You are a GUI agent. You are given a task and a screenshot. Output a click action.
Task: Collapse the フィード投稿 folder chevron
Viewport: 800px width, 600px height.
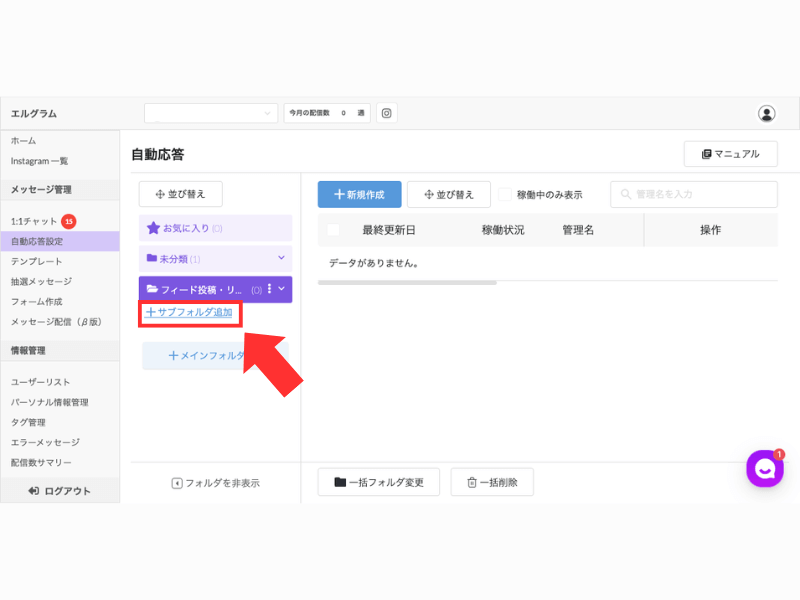coord(282,289)
